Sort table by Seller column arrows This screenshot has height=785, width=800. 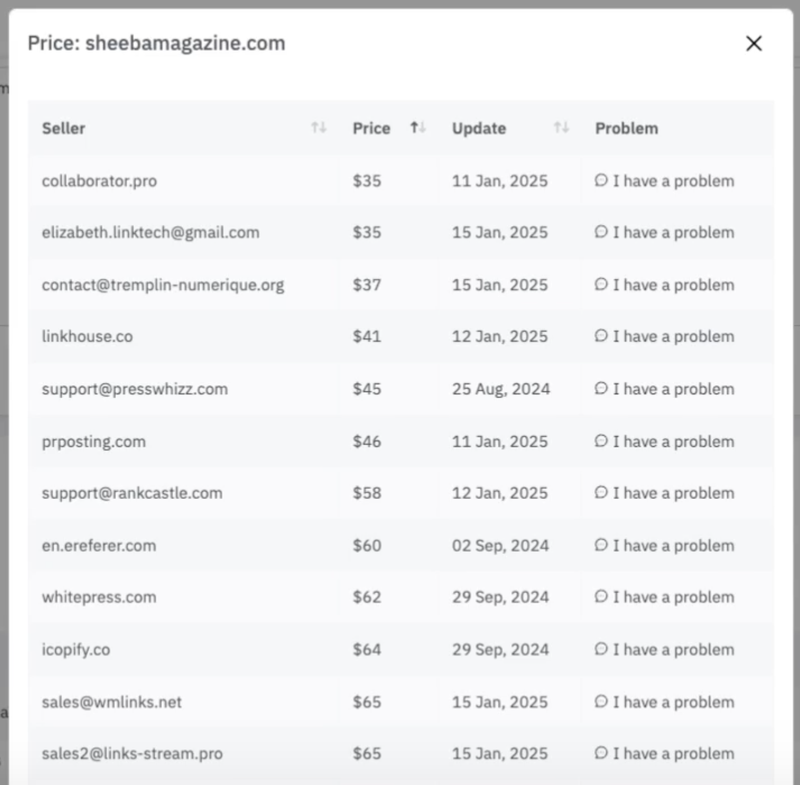[x=318, y=128]
